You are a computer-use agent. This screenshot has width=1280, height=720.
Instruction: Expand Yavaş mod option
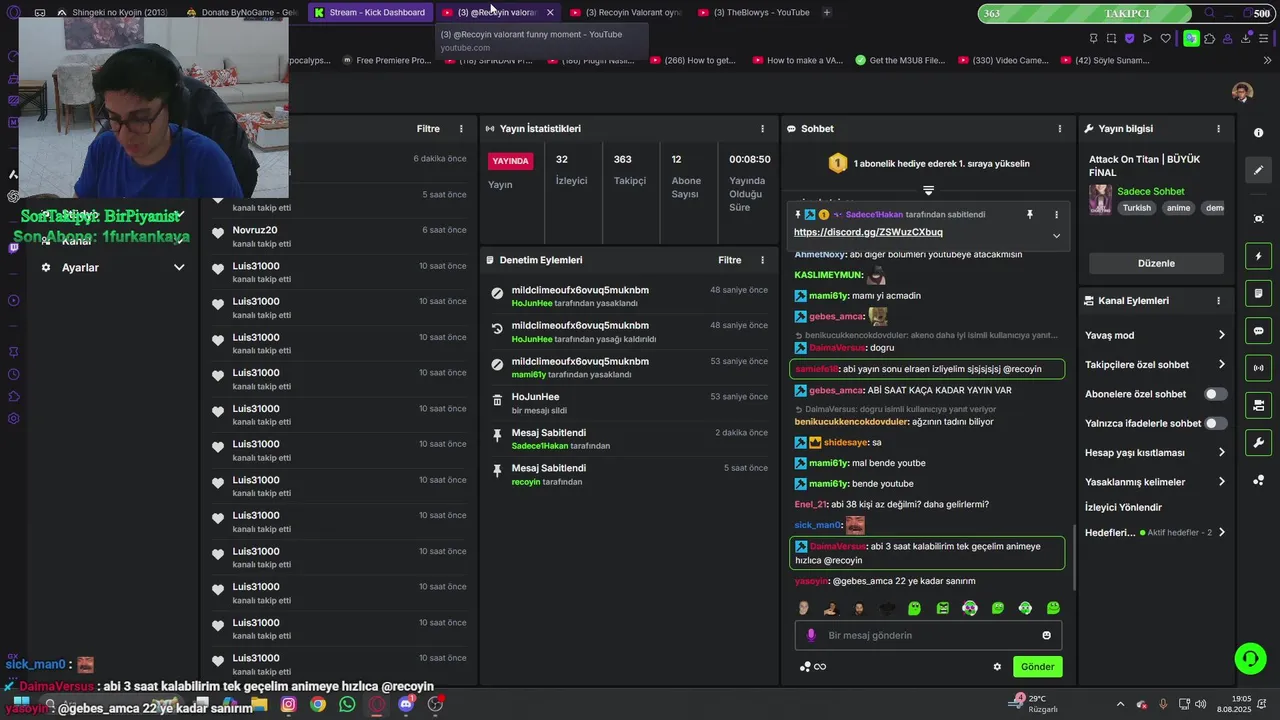pyautogui.click(x=1221, y=335)
